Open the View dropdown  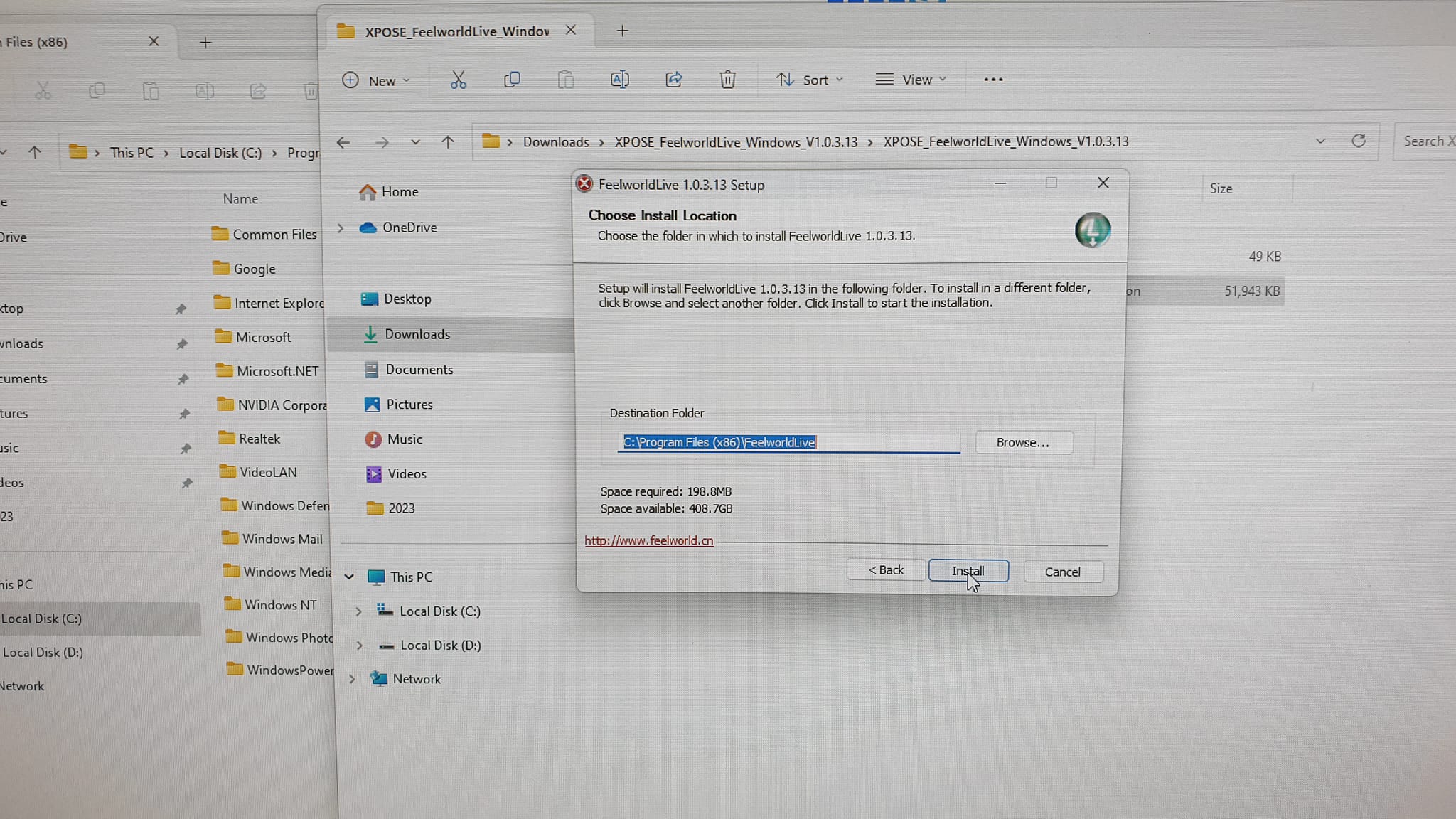[911, 80]
